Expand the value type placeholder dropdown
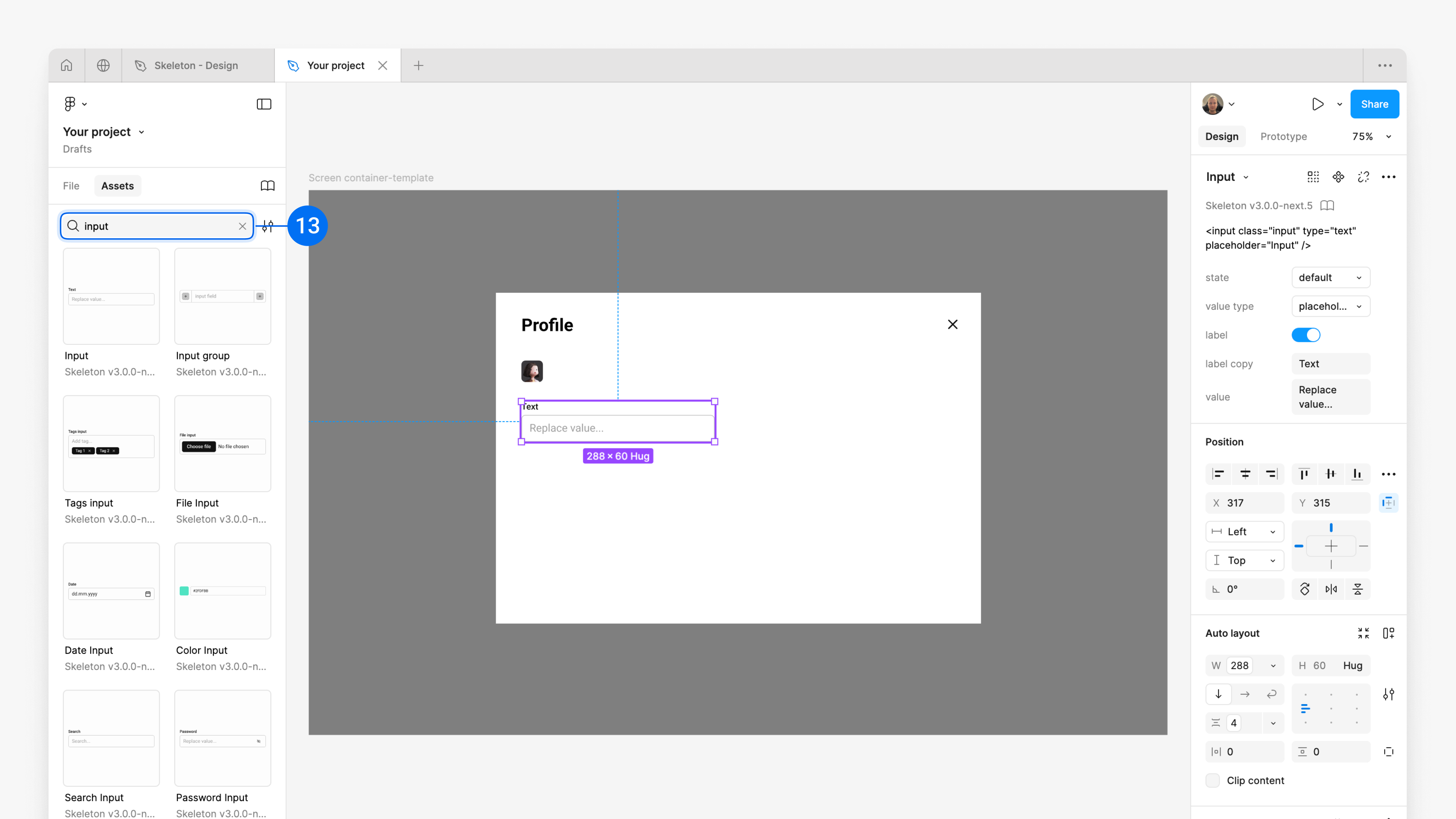 [1330, 306]
